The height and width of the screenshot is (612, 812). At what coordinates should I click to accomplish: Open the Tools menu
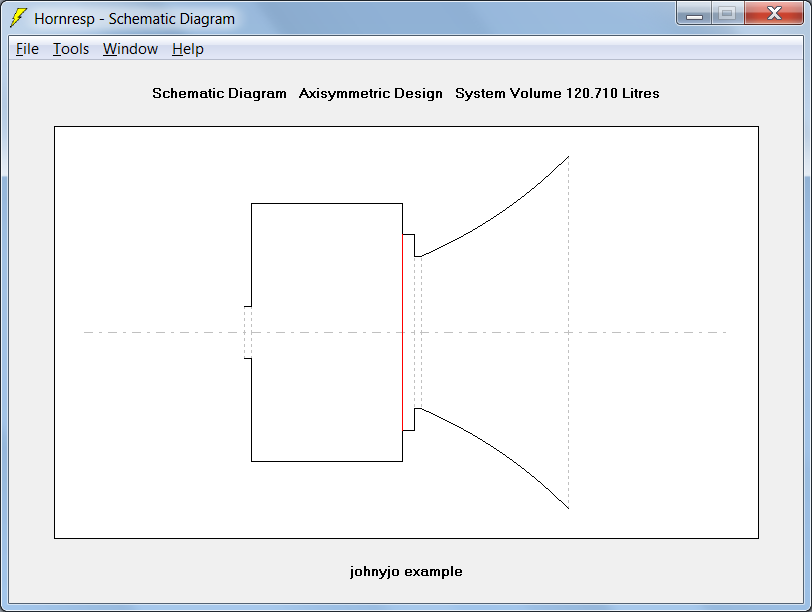(x=71, y=49)
